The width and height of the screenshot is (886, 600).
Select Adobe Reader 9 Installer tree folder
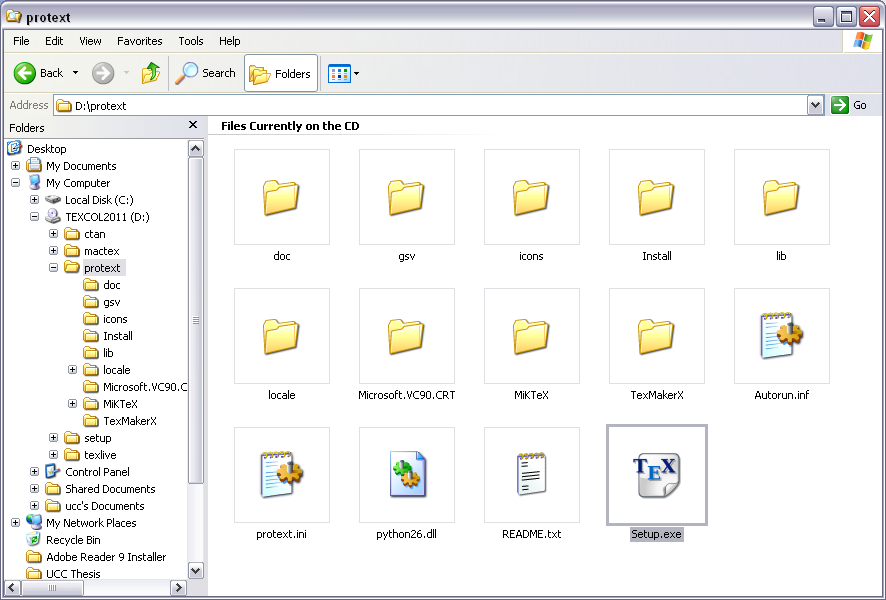coord(97,556)
